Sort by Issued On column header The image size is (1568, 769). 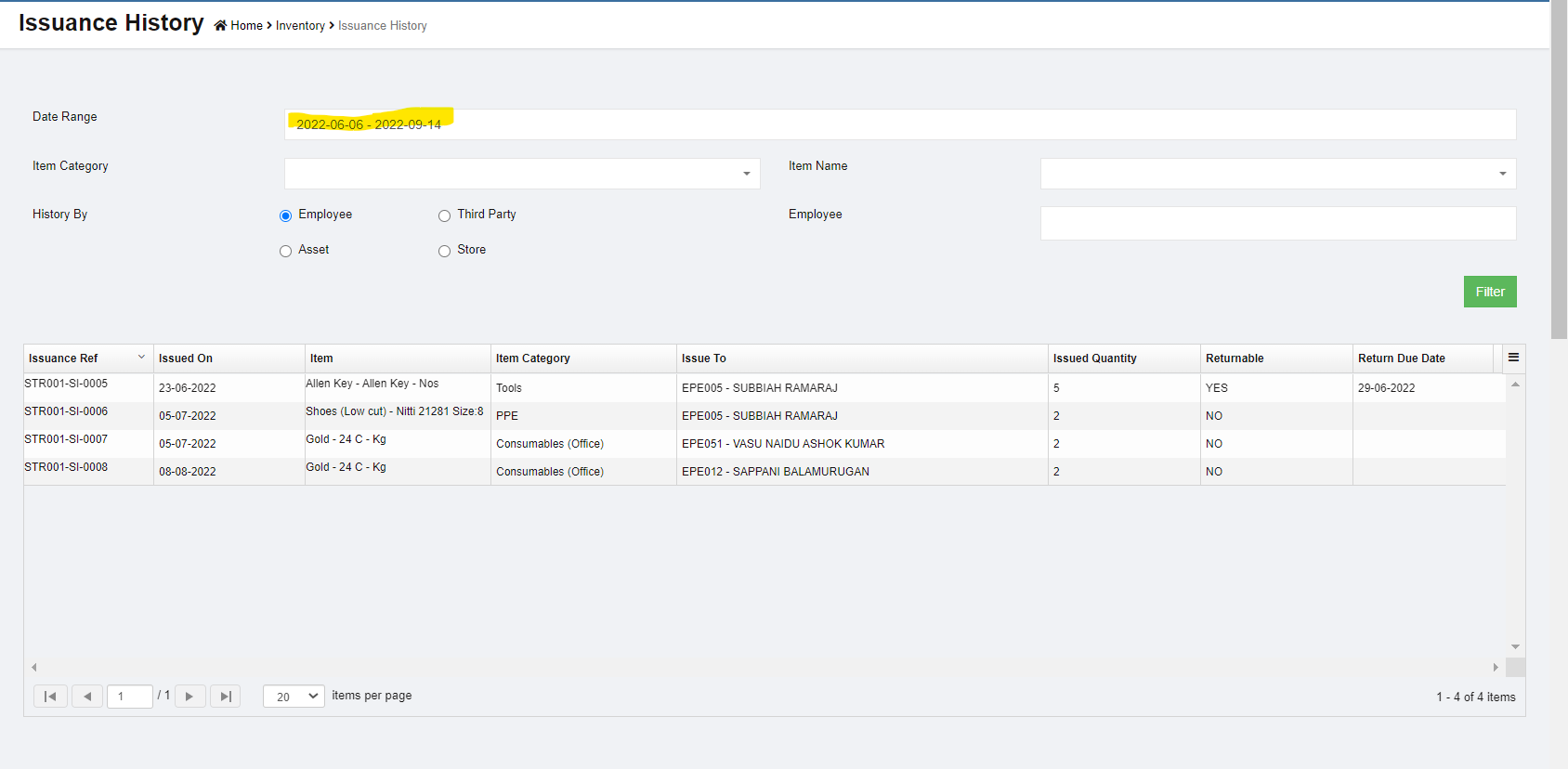[186, 358]
